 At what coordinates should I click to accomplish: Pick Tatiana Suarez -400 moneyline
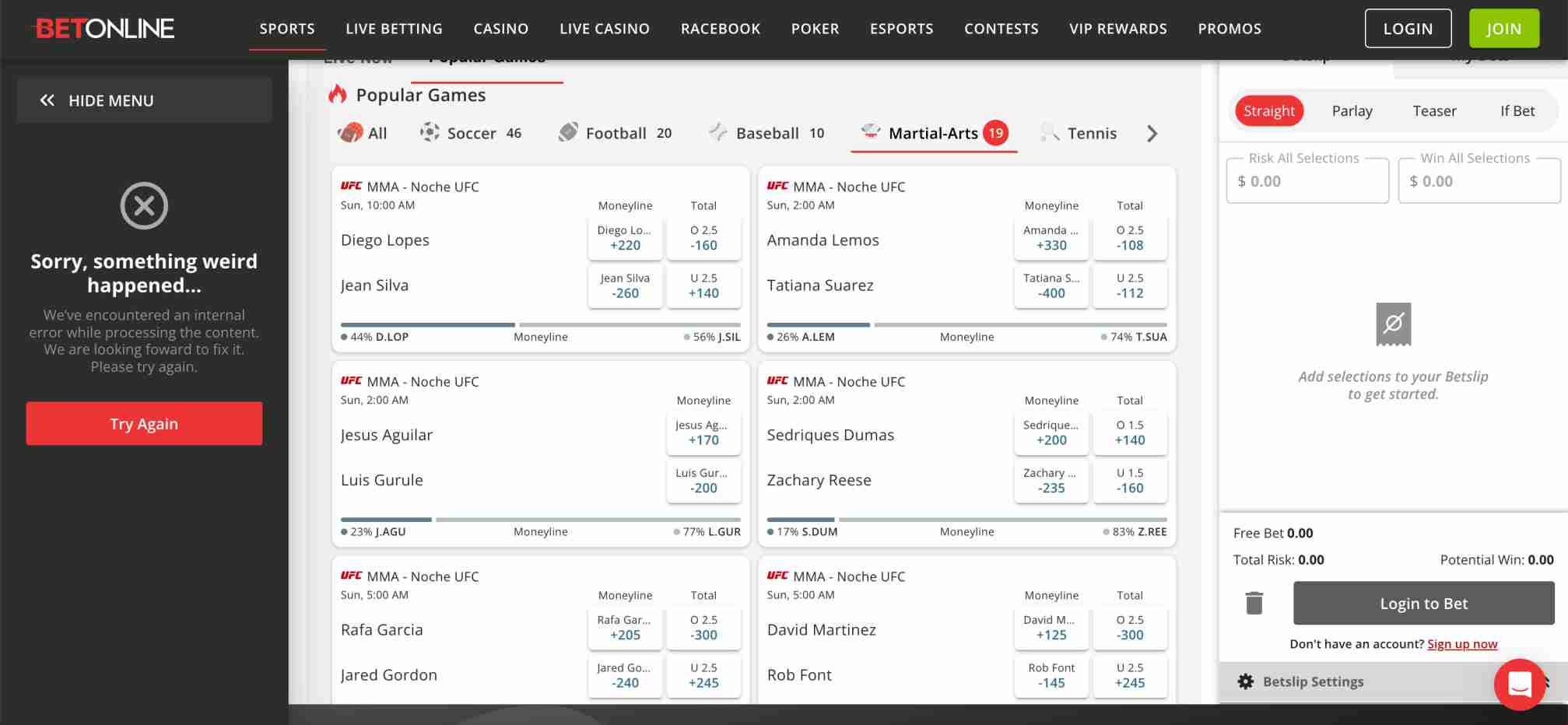(x=1051, y=285)
